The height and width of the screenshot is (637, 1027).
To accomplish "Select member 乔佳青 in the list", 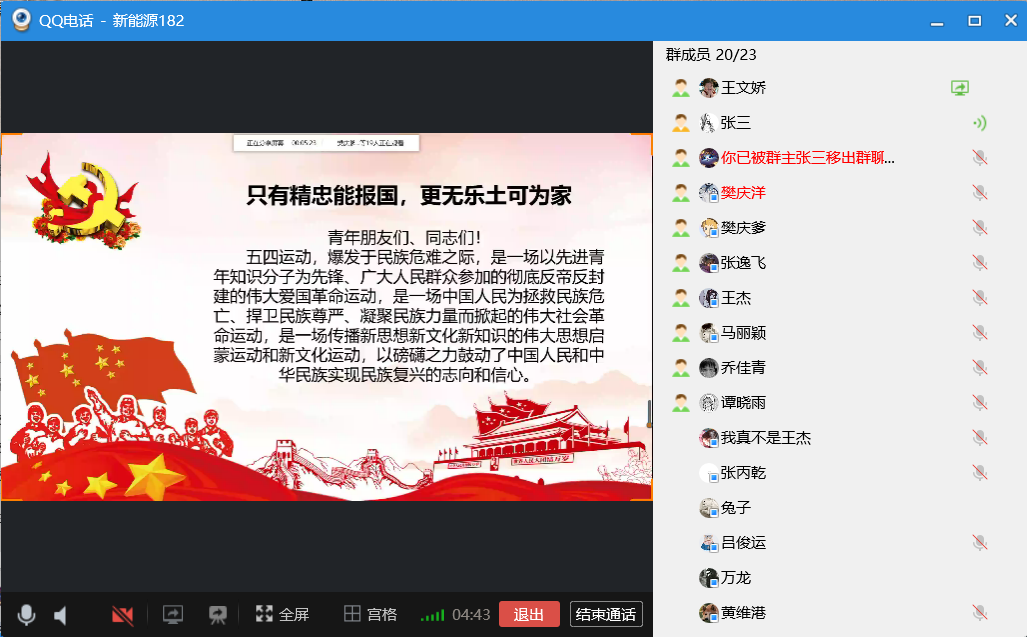I will (743, 368).
